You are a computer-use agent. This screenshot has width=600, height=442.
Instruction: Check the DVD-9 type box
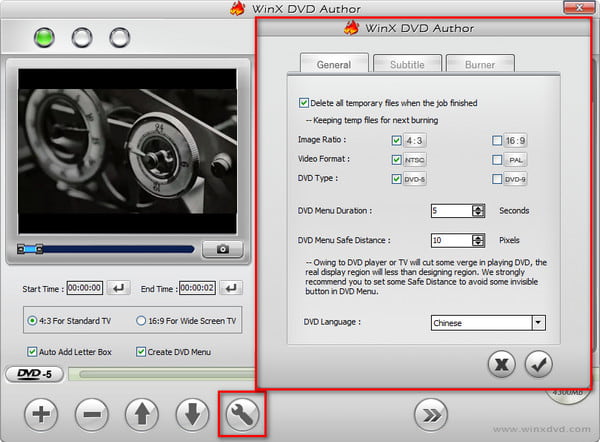497,179
